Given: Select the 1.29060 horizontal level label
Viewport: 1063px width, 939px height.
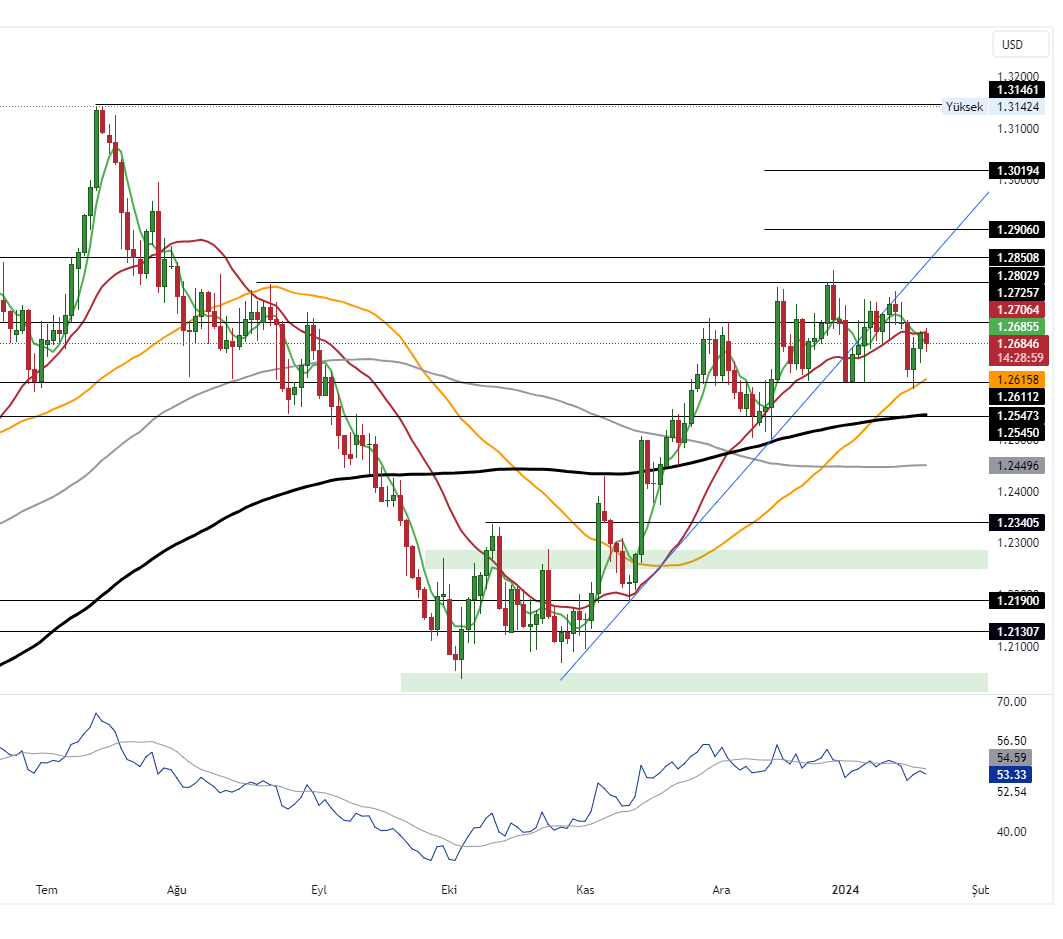Looking at the screenshot, I should 1017,230.
